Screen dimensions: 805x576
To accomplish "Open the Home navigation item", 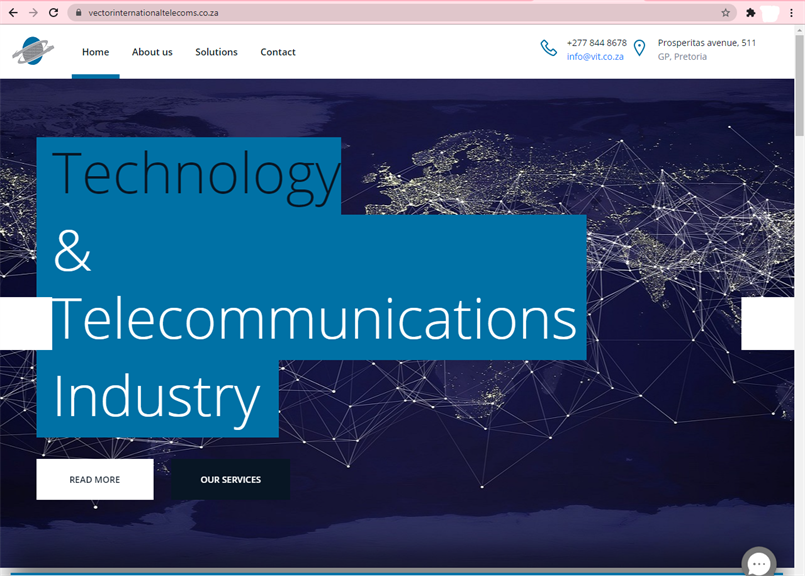I will (x=95, y=52).
